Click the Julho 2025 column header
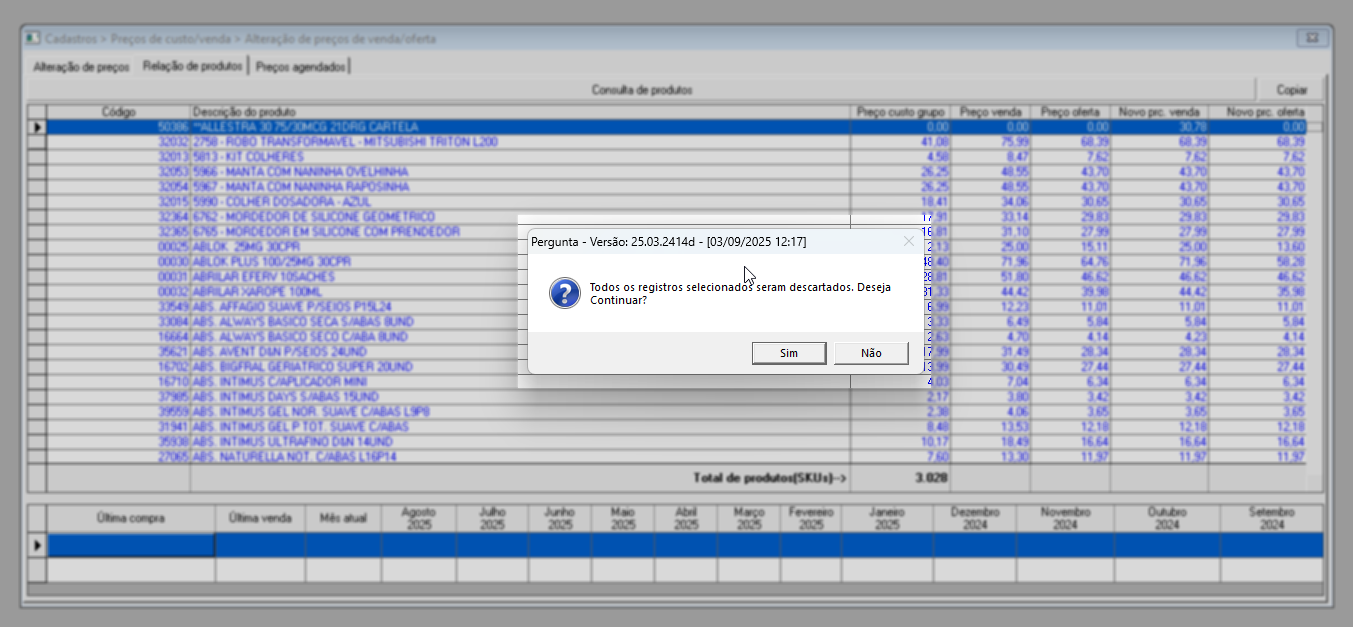Viewport: 1353px width, 627px height. click(492, 518)
